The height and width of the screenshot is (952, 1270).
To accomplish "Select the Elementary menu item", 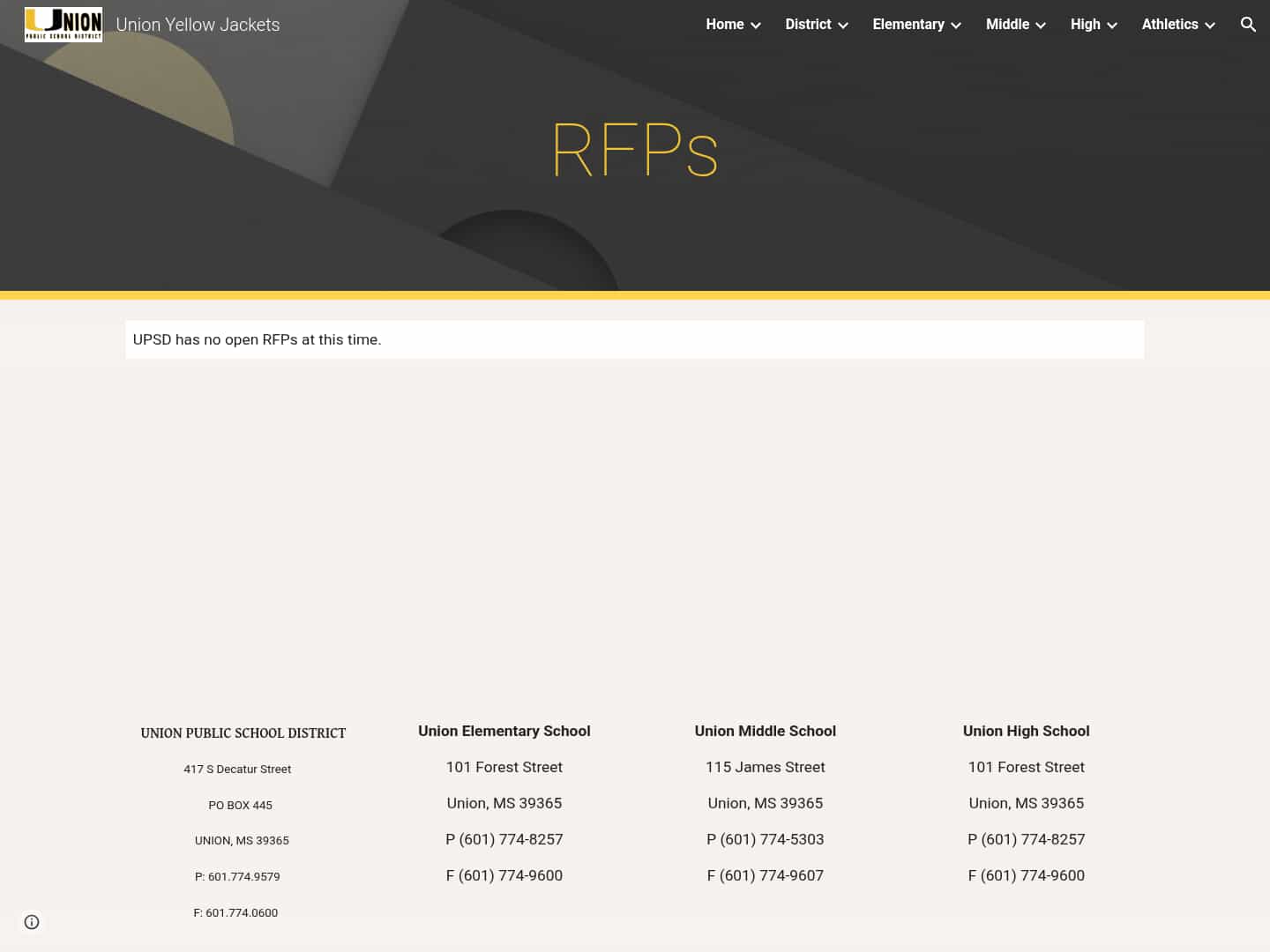I will (x=908, y=24).
